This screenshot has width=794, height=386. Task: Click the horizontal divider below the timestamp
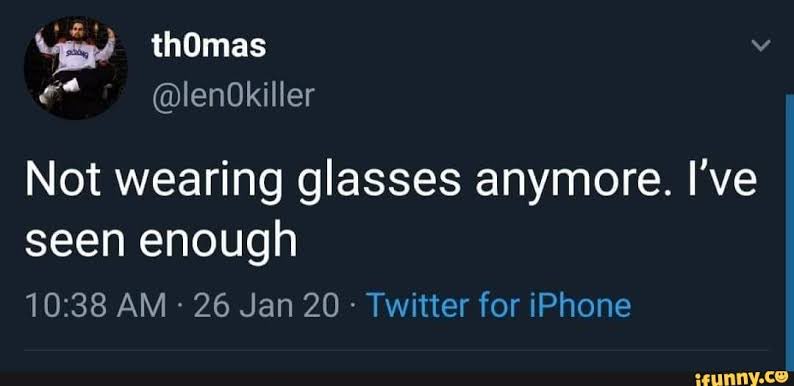pos(396,350)
